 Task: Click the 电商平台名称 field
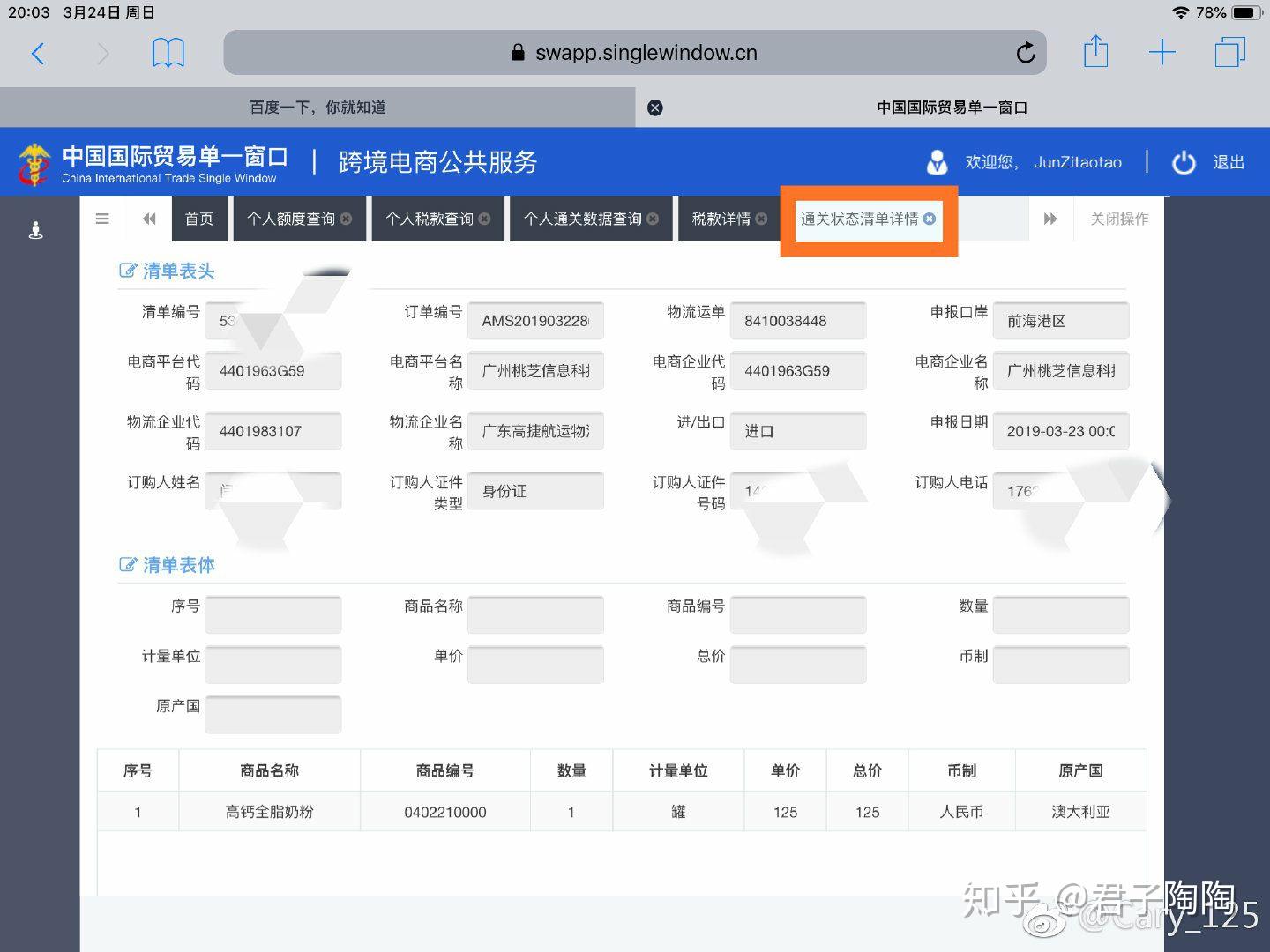[535, 371]
